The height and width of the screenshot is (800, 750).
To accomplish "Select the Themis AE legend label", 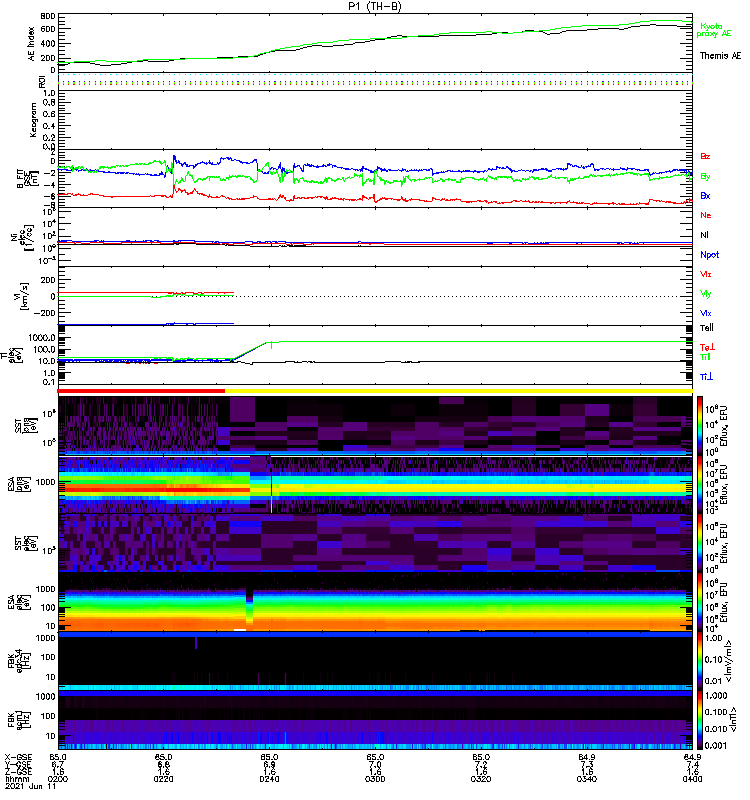I will point(719,56).
